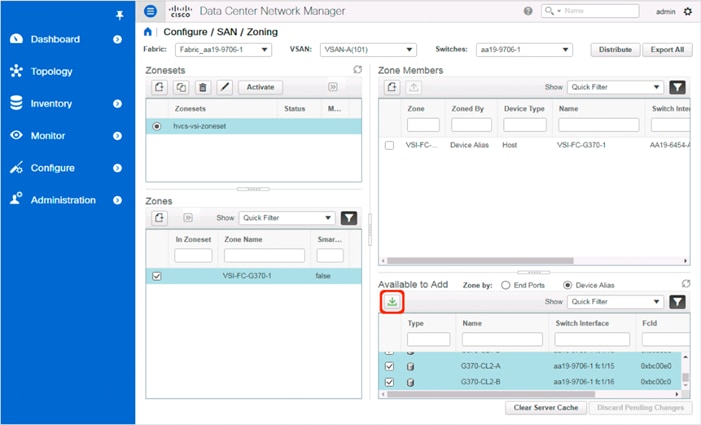Expand Dashboard submenu arrow
Viewport: 701px width, 425px height.
[117, 39]
